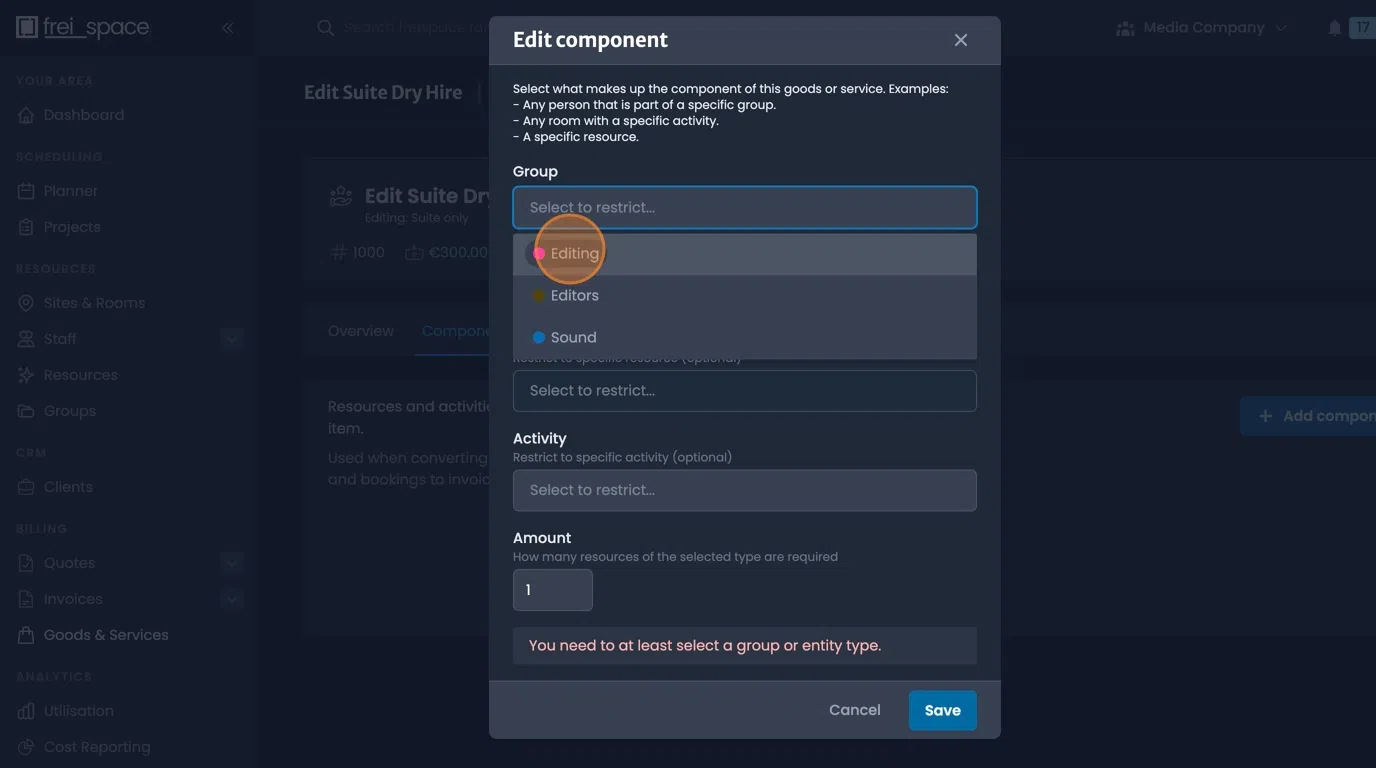Click the Amount quantity field
1376x768 pixels.
pyautogui.click(x=552, y=589)
